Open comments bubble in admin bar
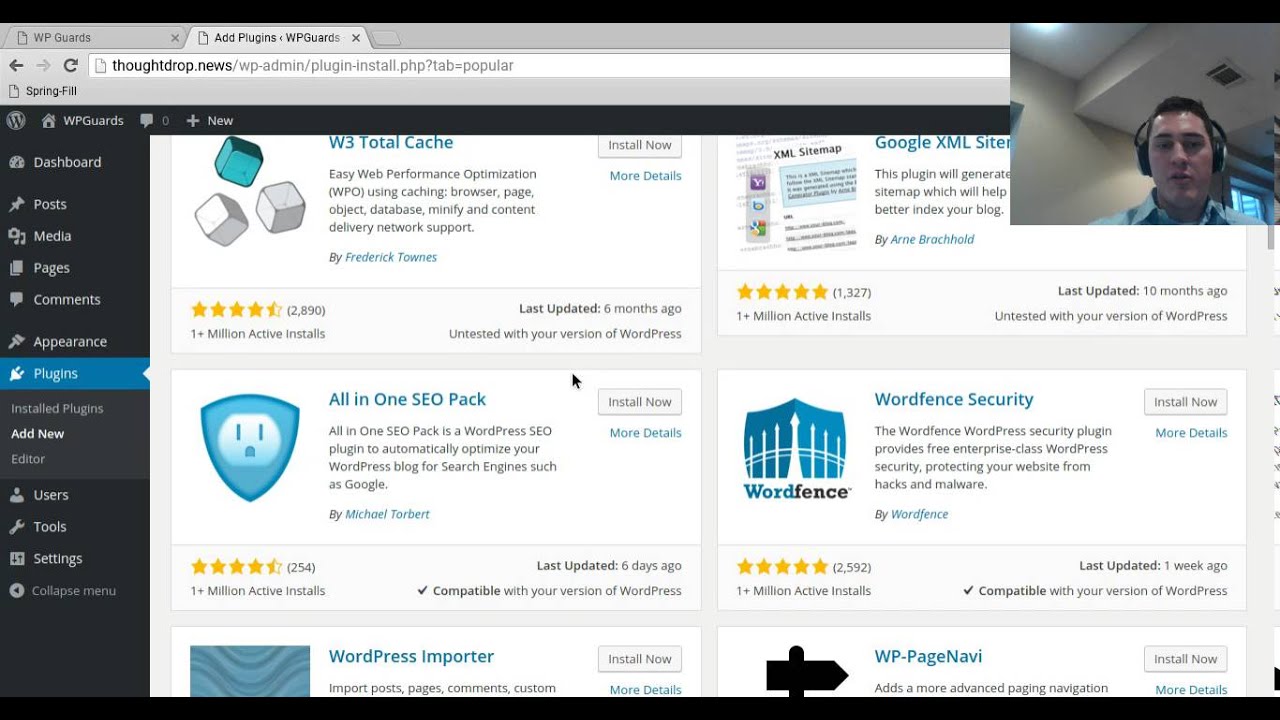Image resolution: width=1280 pixels, height=720 pixels. [147, 121]
